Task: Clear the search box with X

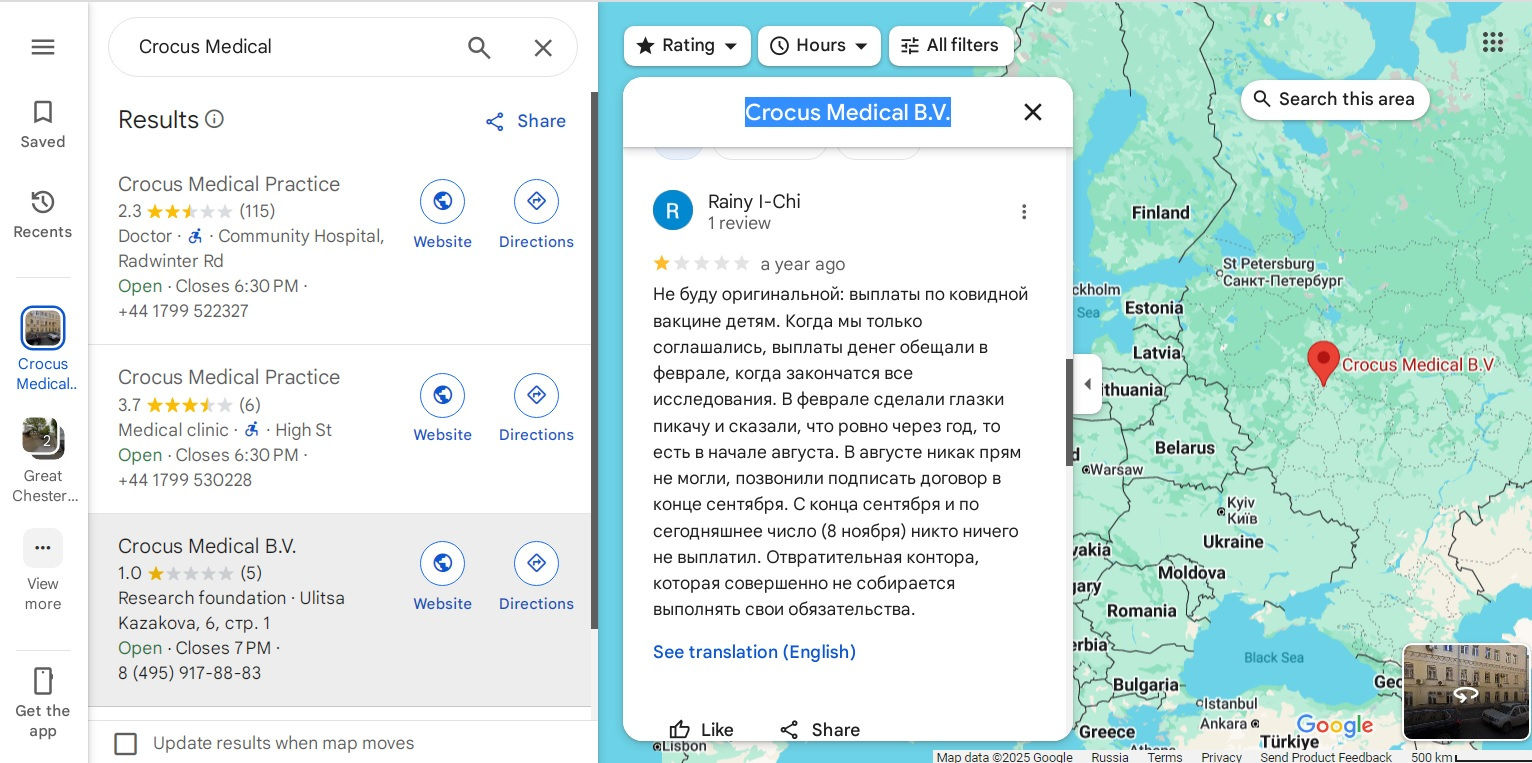Action: click(x=543, y=47)
